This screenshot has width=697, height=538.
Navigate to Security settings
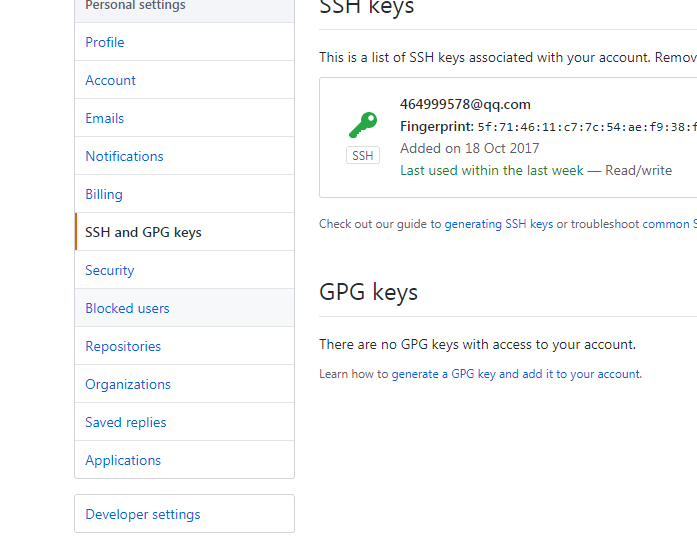109,270
